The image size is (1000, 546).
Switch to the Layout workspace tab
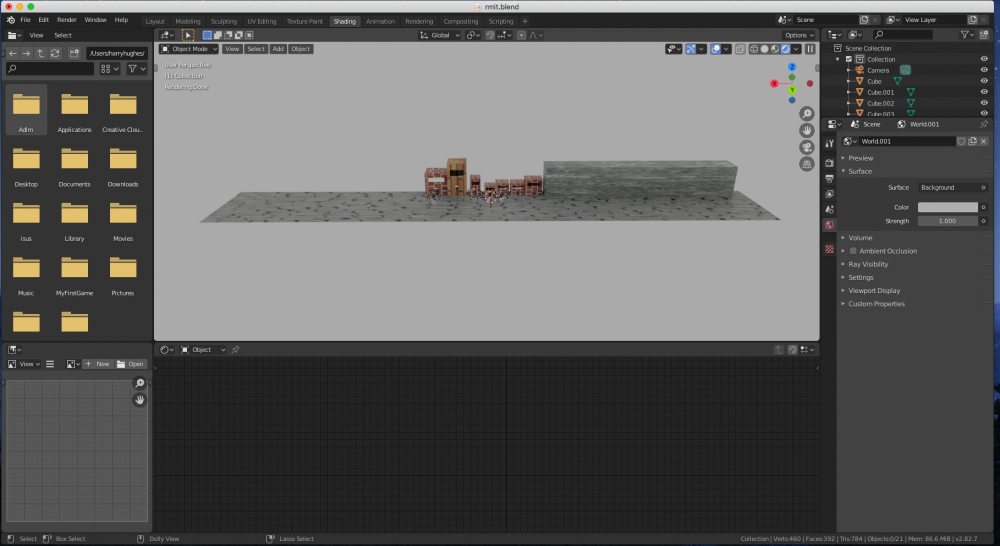click(x=155, y=21)
